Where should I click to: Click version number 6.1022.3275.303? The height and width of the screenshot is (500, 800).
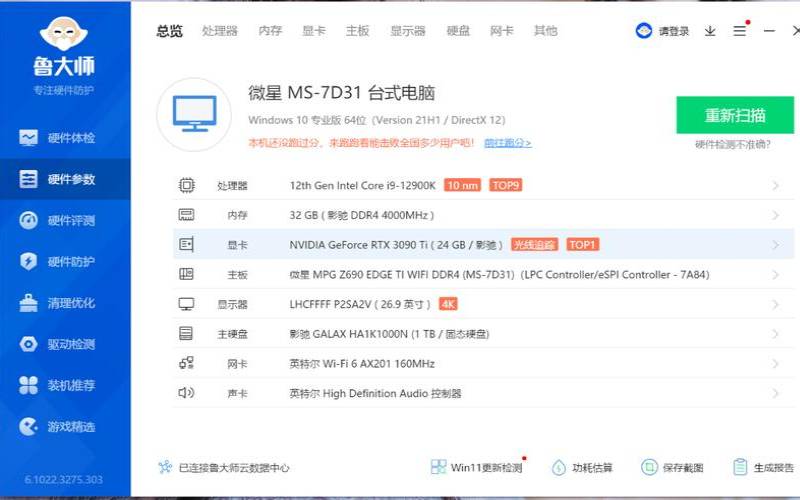(x=64, y=480)
